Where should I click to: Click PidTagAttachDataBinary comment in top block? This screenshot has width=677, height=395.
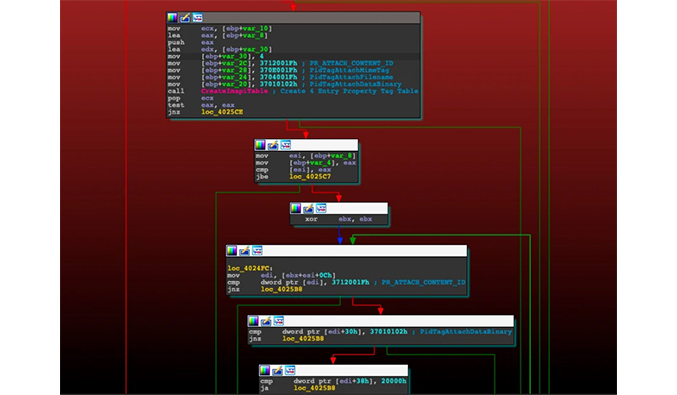(355, 84)
